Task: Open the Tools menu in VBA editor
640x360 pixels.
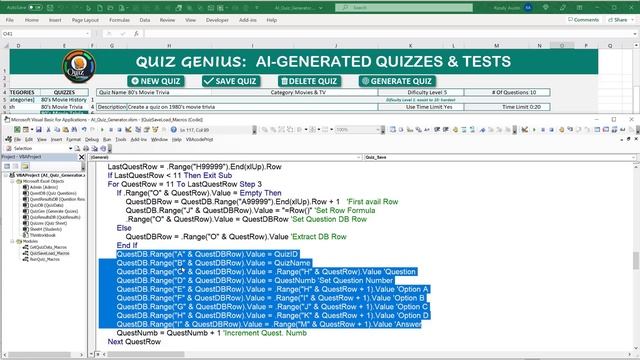Action: pos(121,140)
